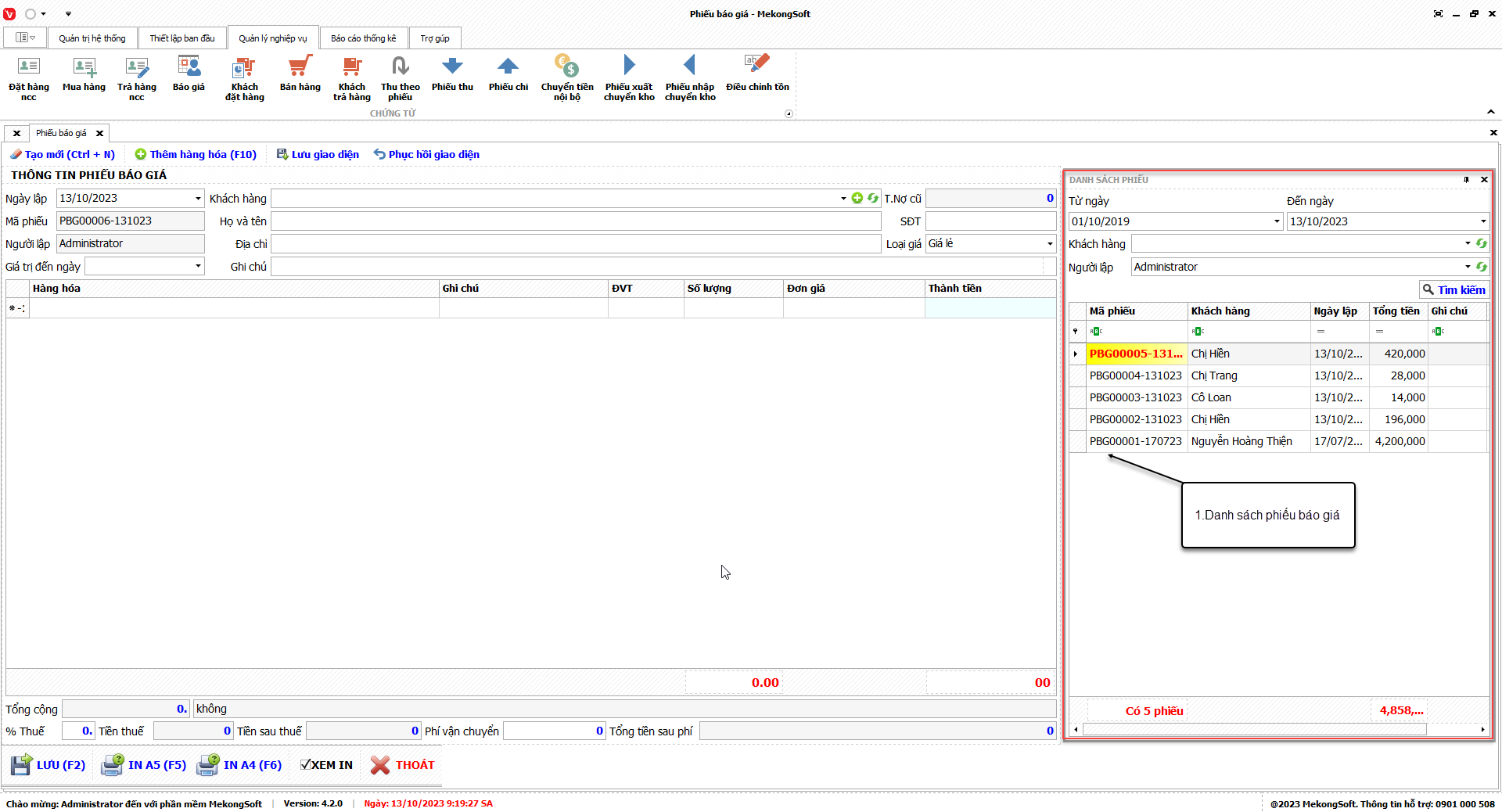Image resolution: width=1502 pixels, height=812 pixels.
Task: Switch to Báo cáo thống kê tab
Action: click(363, 38)
